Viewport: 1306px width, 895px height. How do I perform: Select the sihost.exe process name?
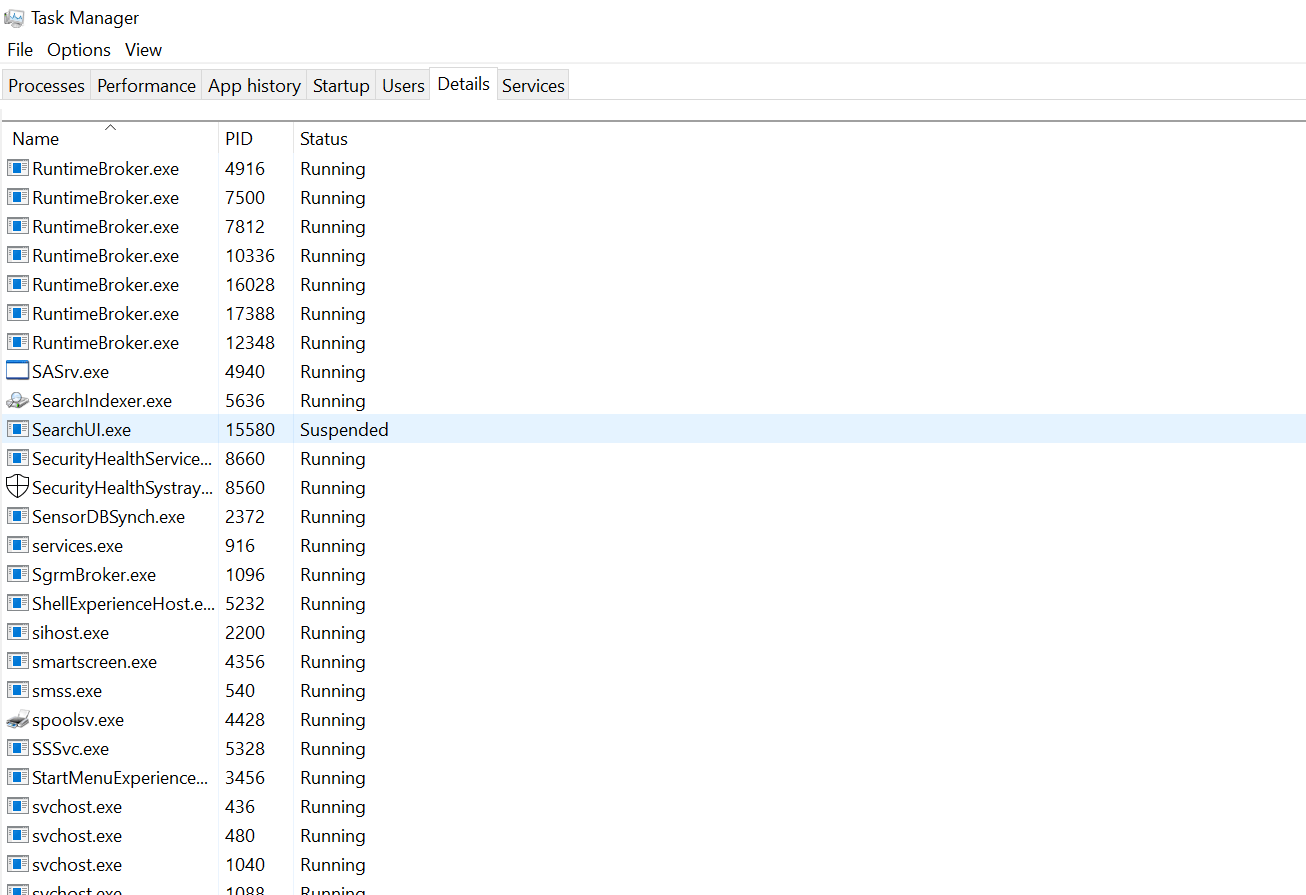click(70, 633)
